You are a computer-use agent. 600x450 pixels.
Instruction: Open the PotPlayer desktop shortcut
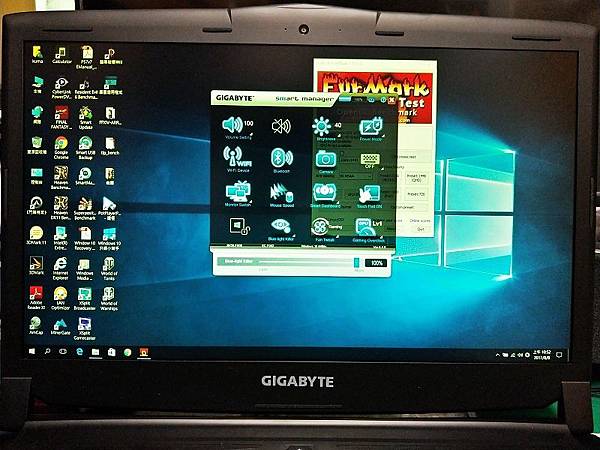click(109, 209)
